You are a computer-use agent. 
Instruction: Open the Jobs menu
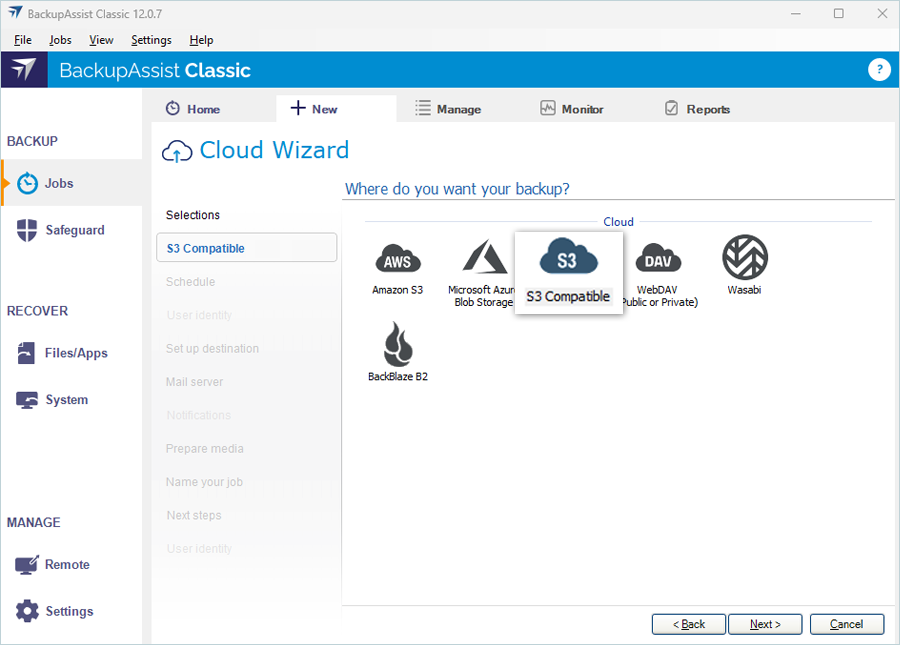[60, 40]
